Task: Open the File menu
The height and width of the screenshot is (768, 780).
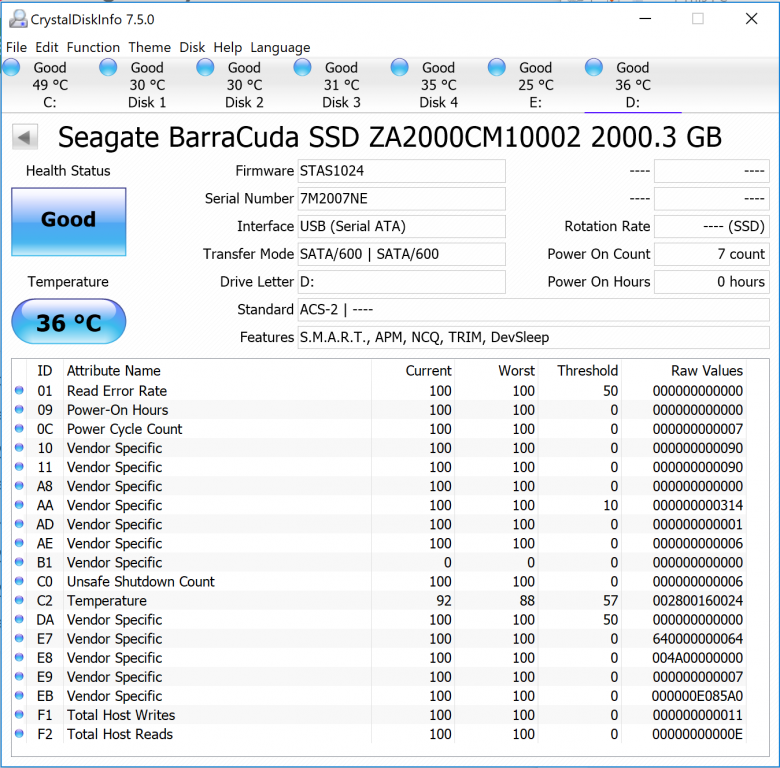Action: click(16, 47)
